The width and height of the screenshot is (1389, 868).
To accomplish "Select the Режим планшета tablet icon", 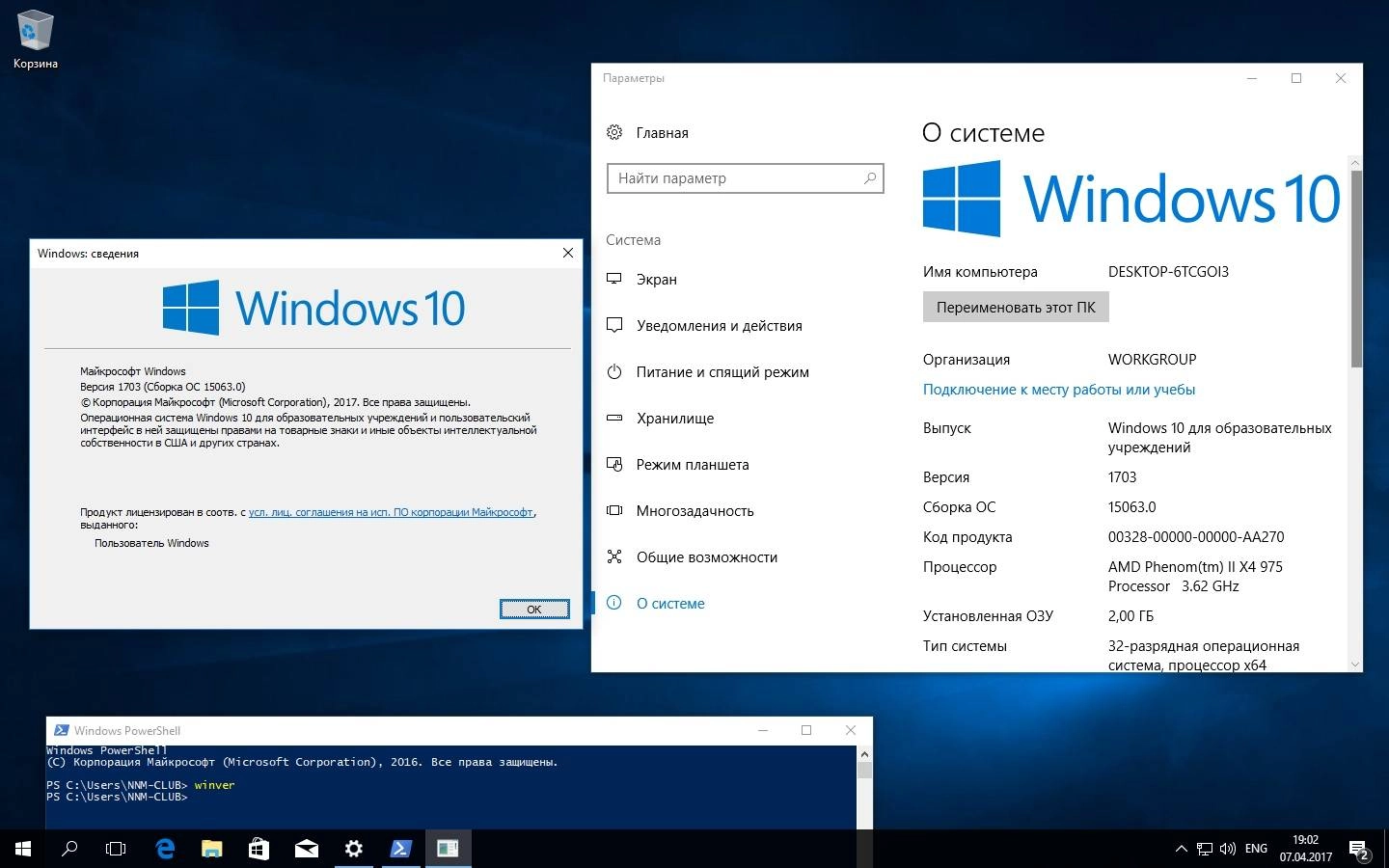I will pyautogui.click(x=614, y=464).
